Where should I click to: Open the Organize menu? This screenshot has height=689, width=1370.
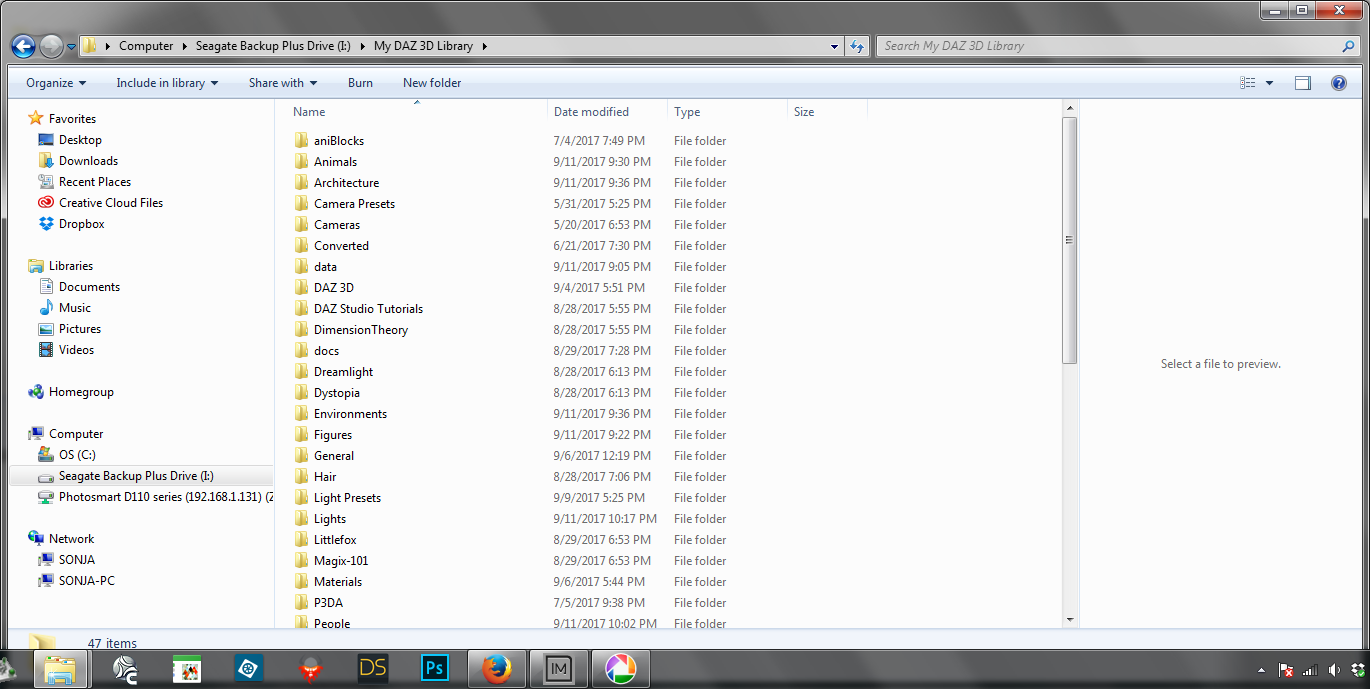(x=56, y=83)
